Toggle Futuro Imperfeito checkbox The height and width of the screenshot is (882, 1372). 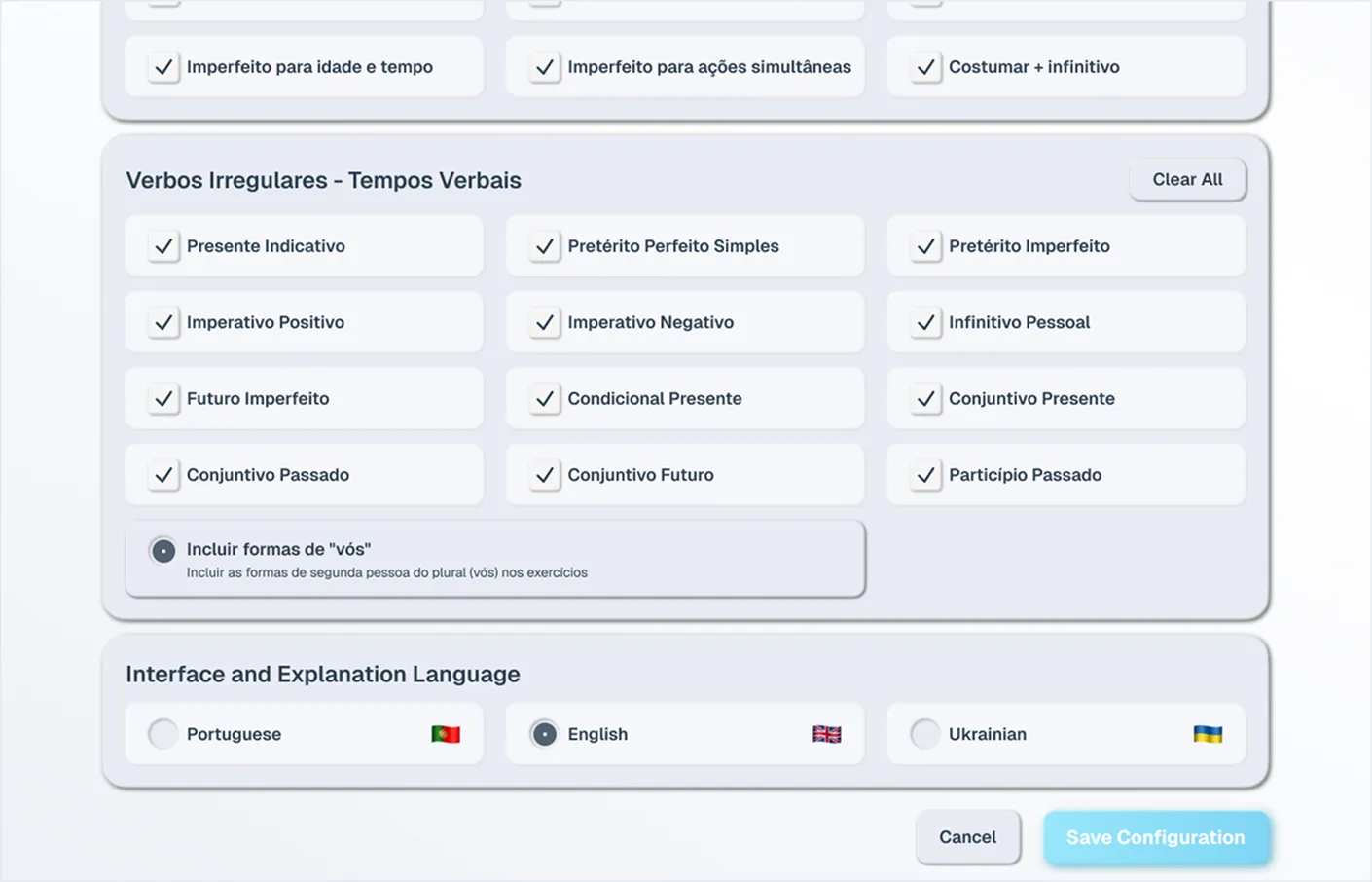click(163, 399)
